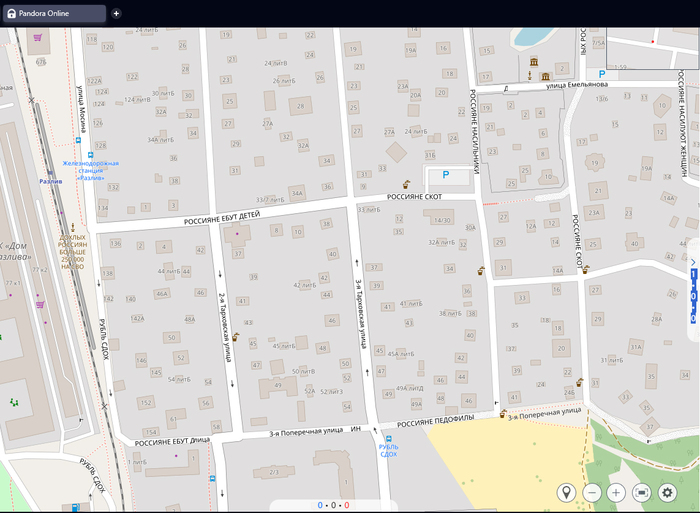
Task: Click the museum icon left of building 2
Action: point(546,76)
